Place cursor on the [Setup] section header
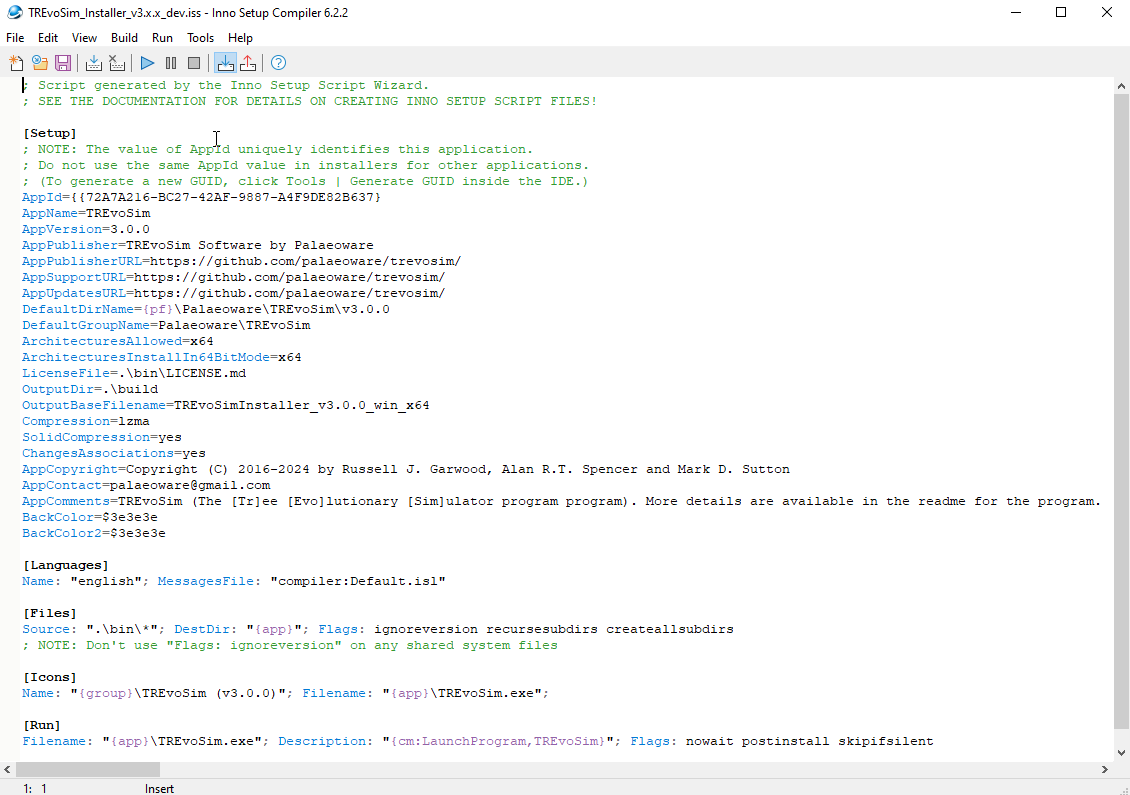Screen dimensions: 1130x795 pyautogui.click(x=50, y=133)
